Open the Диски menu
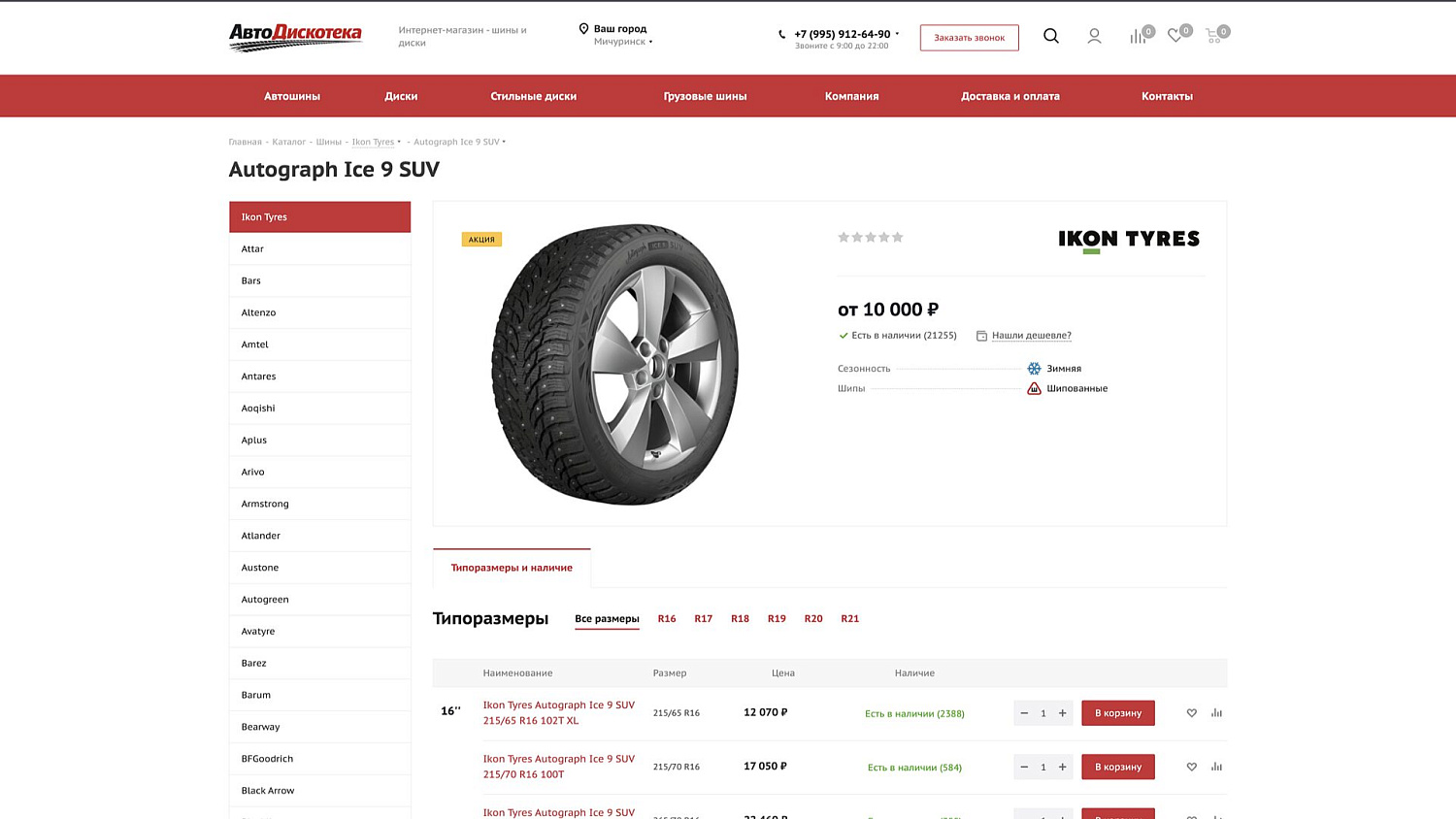Viewport: 1456px width, 819px height. pos(401,96)
